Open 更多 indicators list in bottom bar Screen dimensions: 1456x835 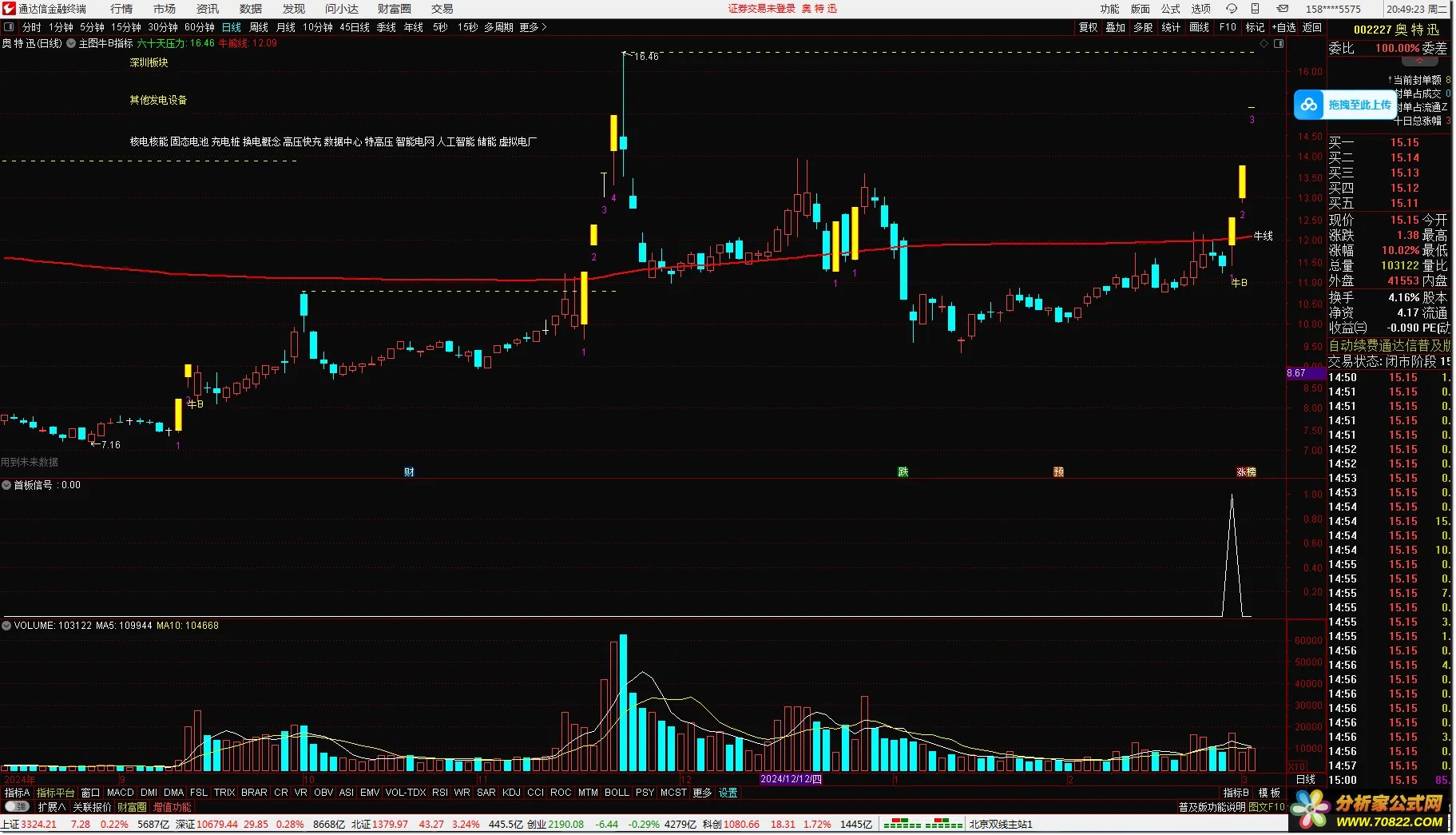702,793
